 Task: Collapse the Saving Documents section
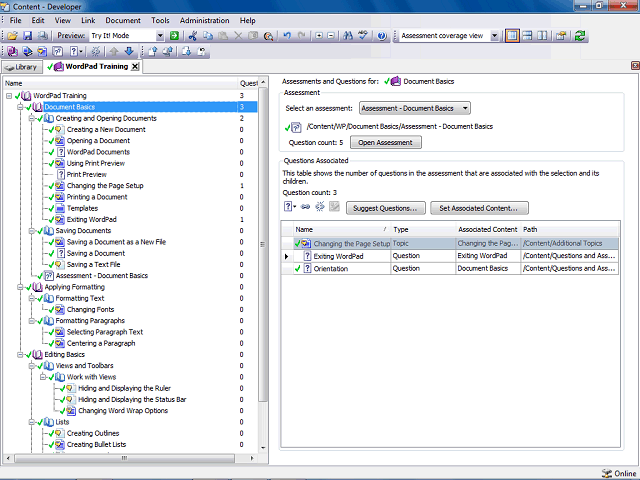pos(31,231)
